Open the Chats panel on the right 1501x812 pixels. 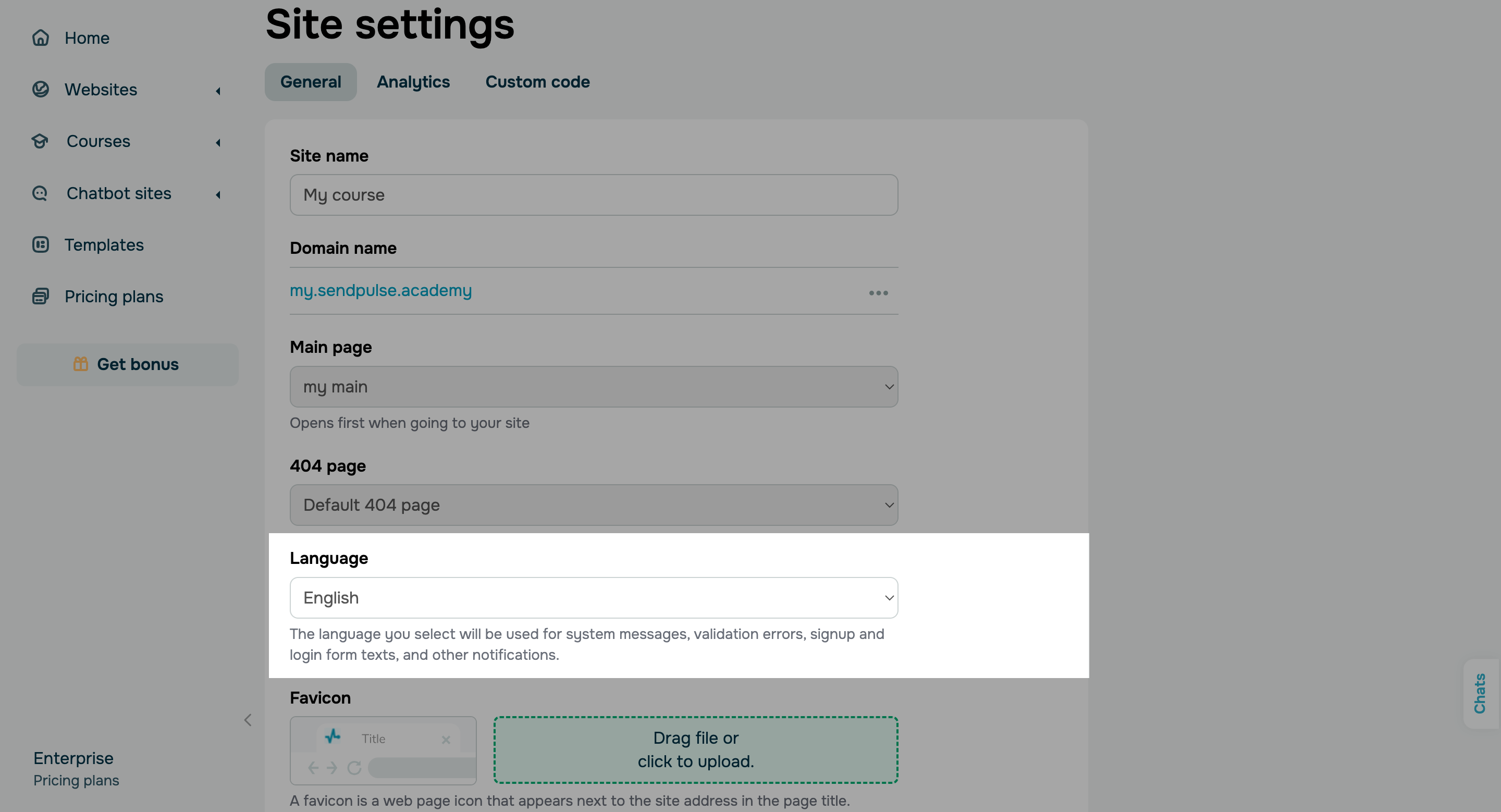[1481, 693]
